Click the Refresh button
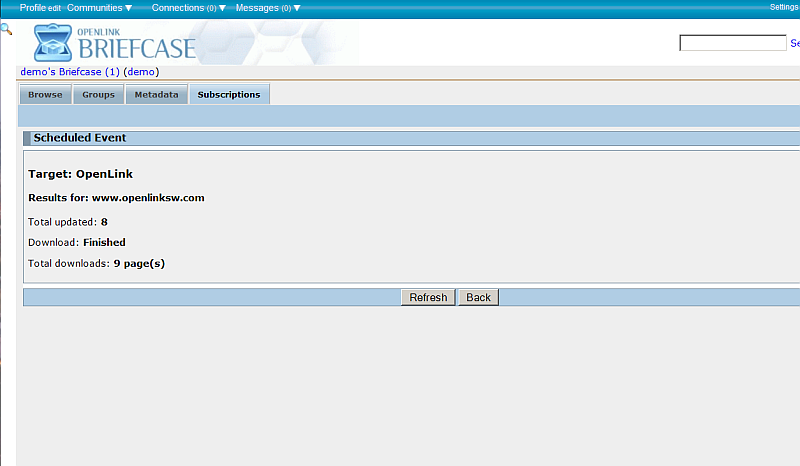 [x=428, y=298]
